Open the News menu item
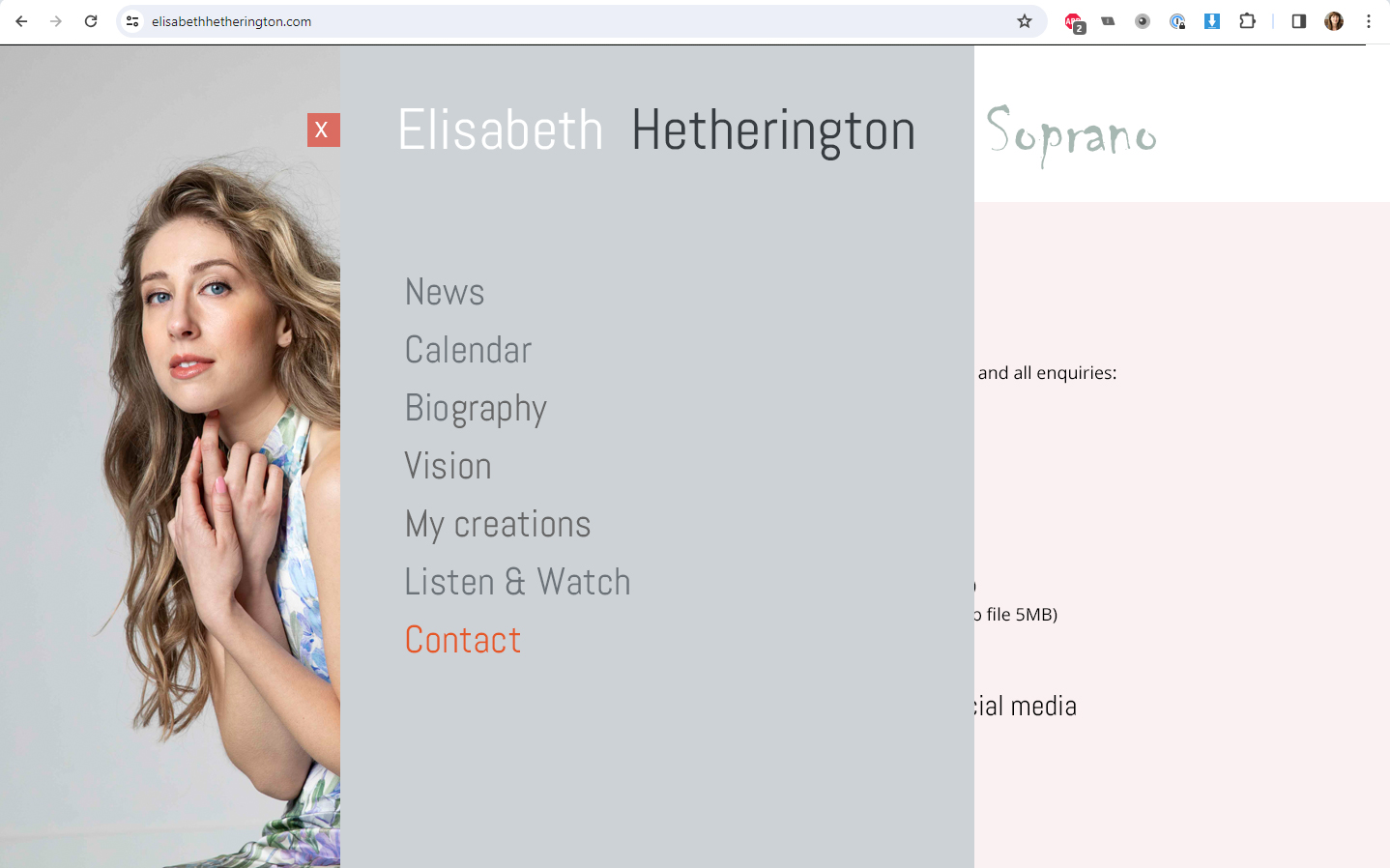This screenshot has width=1390, height=868. (x=445, y=292)
